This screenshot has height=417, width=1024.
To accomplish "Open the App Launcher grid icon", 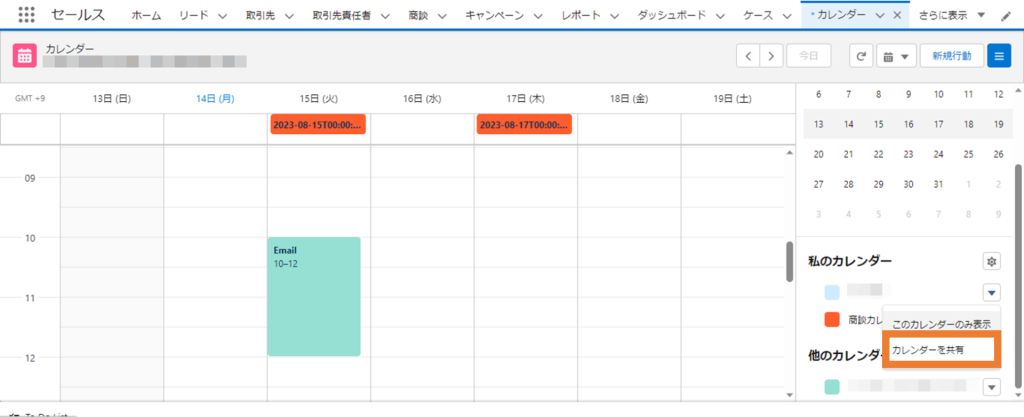I will (27, 15).
